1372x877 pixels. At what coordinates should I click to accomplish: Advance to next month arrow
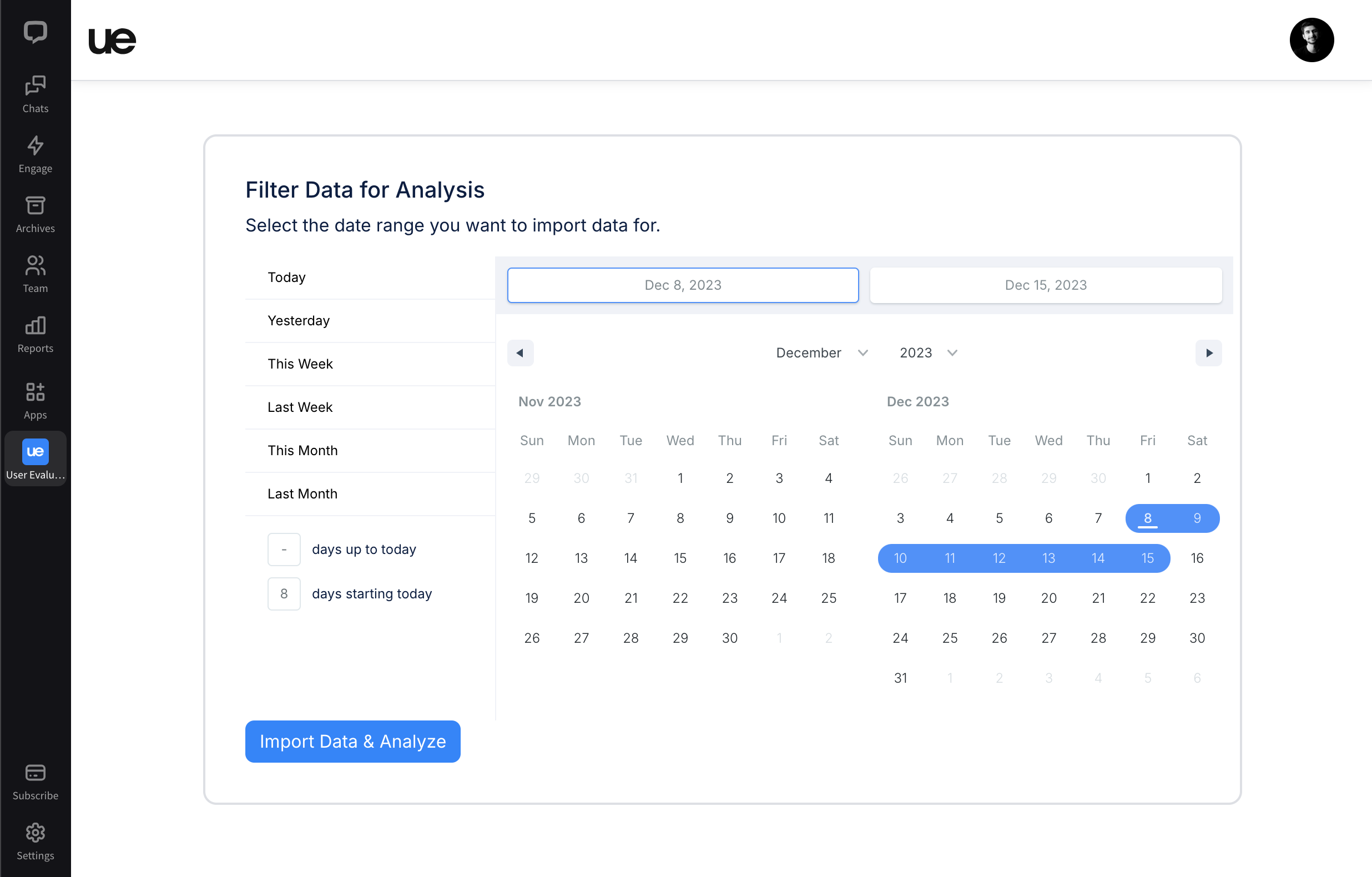[x=1208, y=352]
